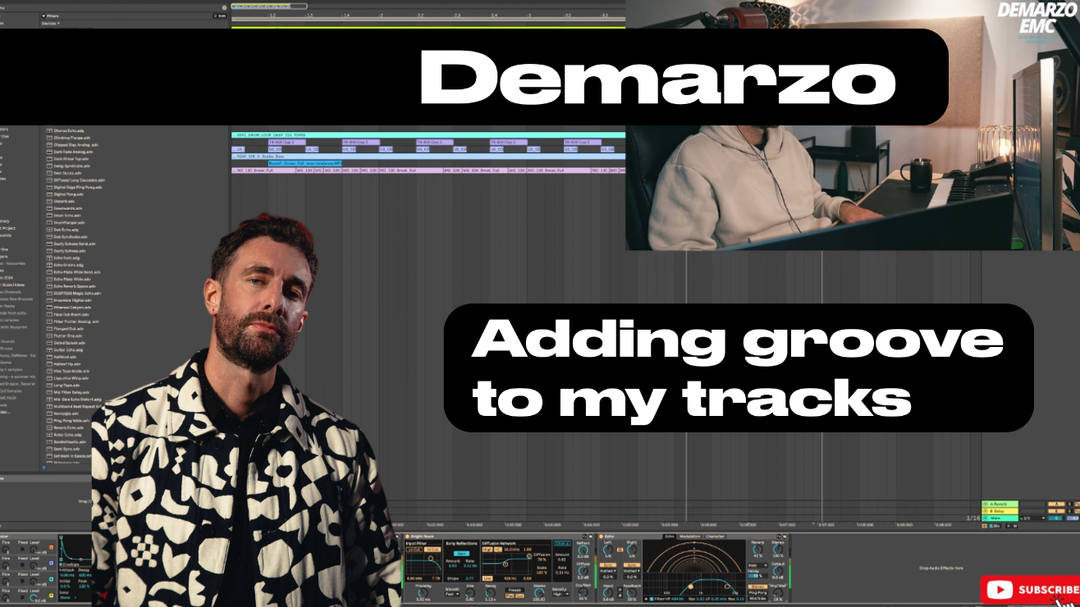Click the browser search clear icon
Viewport: 1080px width, 607px height.
(223, 7)
